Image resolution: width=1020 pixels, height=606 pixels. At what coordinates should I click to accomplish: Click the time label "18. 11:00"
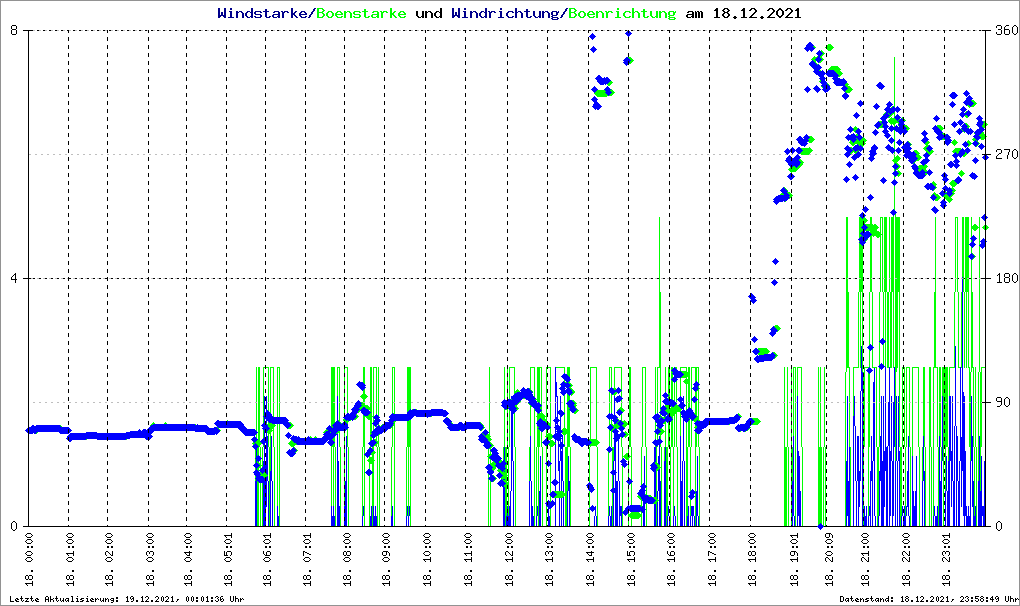tap(467, 559)
